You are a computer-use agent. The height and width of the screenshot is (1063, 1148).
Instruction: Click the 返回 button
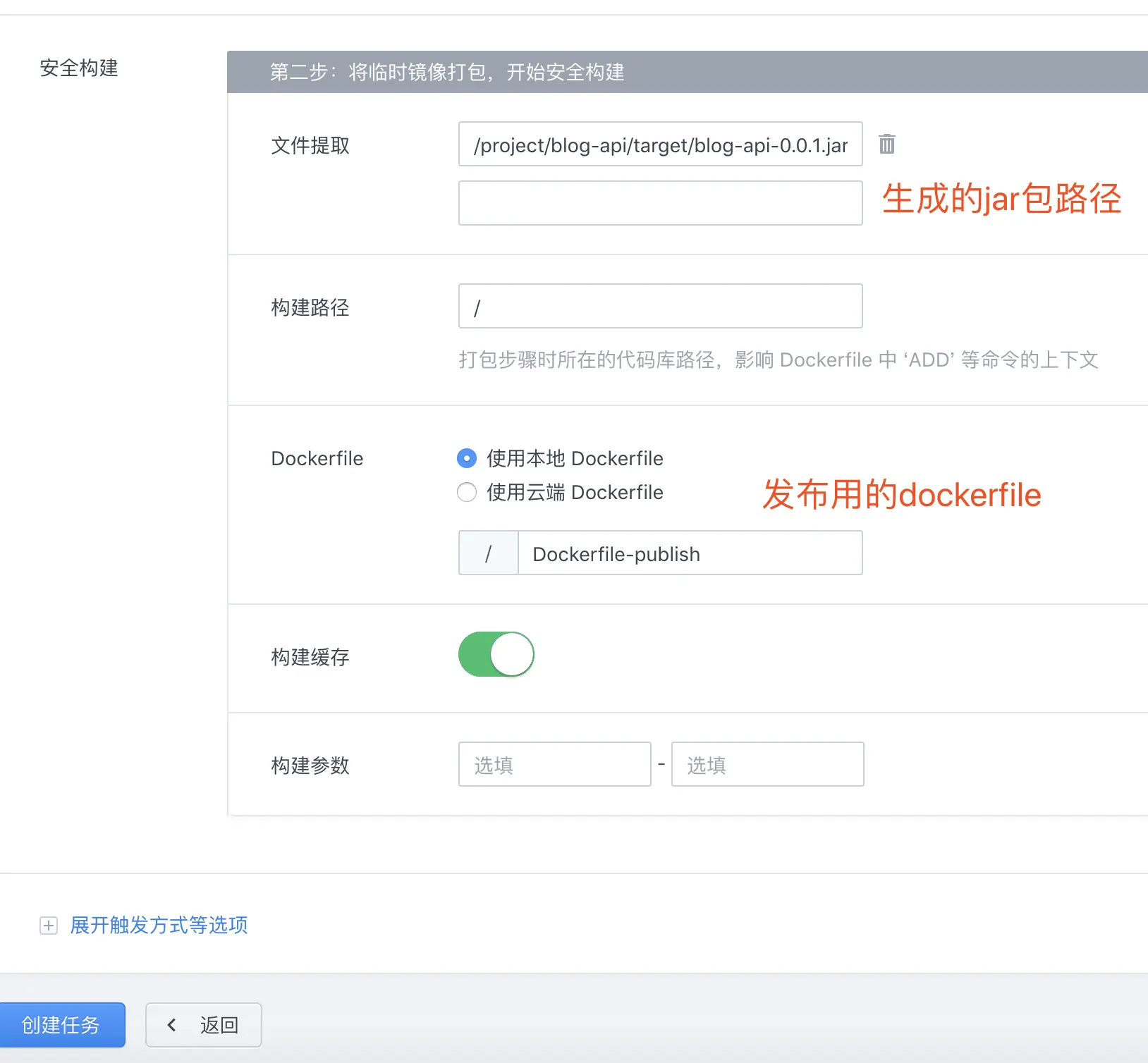click(204, 1025)
